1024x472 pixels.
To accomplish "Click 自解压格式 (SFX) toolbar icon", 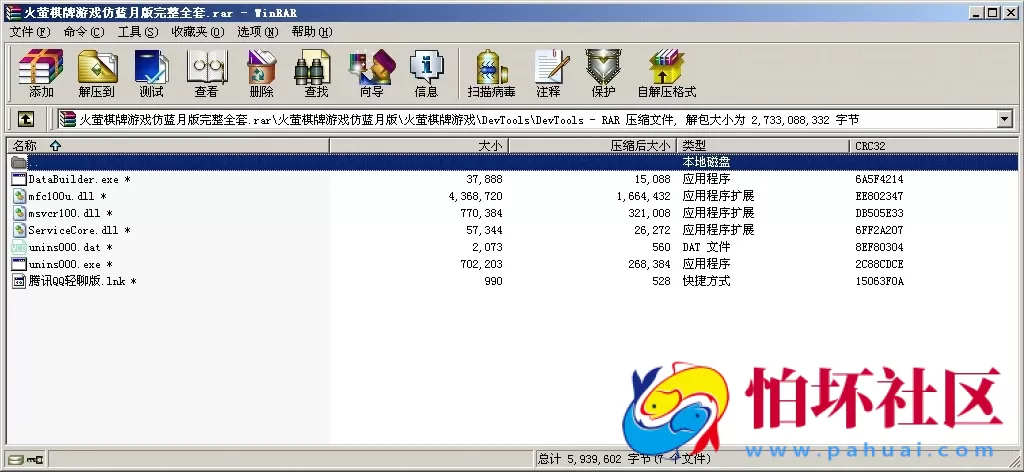I will [x=667, y=74].
